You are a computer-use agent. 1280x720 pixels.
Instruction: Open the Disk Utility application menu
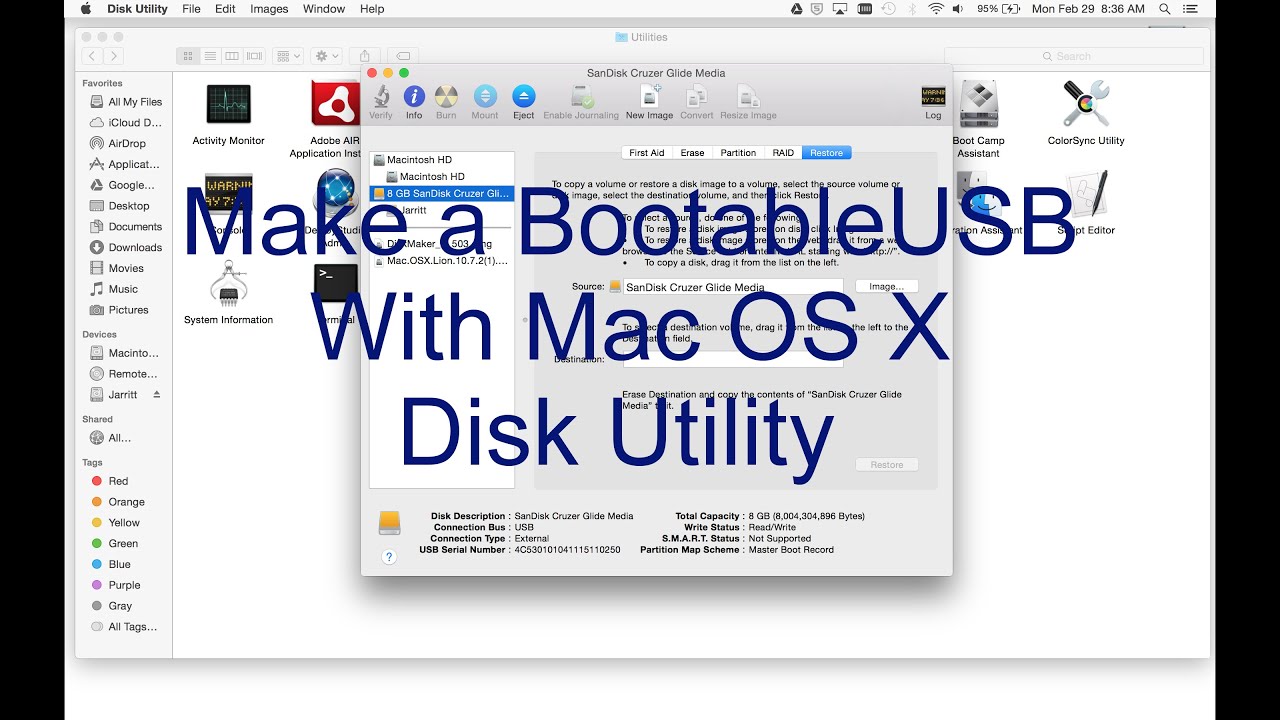137,9
